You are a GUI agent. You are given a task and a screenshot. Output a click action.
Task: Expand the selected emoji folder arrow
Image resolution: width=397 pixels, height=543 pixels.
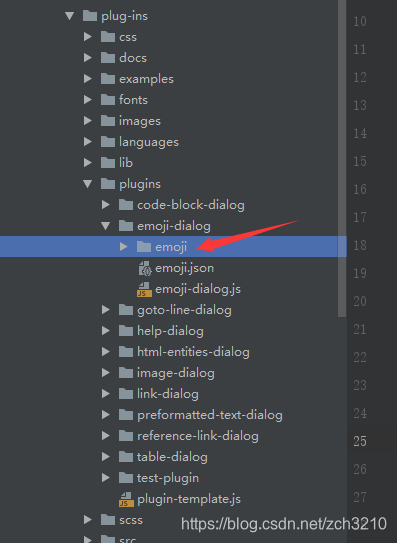(x=123, y=247)
